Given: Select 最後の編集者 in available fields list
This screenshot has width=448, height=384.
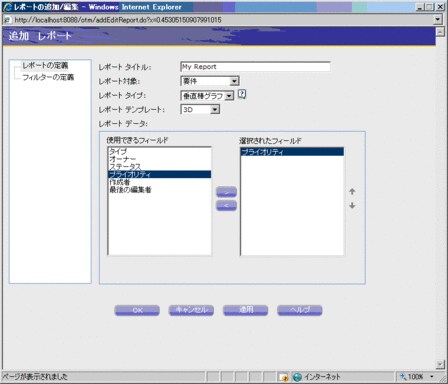Looking at the screenshot, I should [159, 190].
